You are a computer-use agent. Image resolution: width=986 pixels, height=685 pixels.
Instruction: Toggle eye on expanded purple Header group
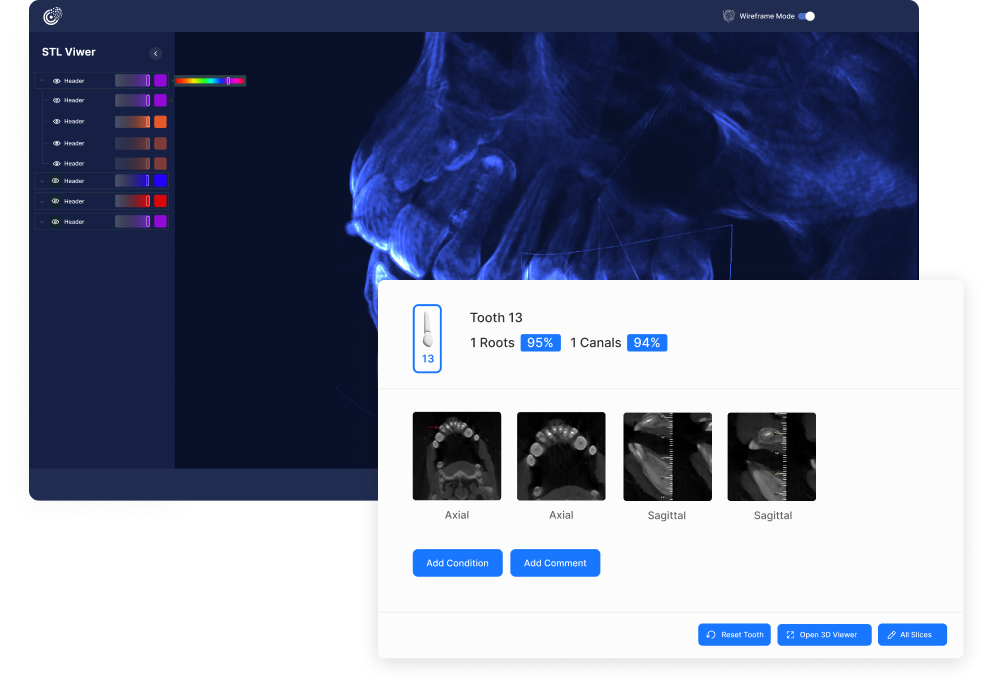click(x=57, y=81)
